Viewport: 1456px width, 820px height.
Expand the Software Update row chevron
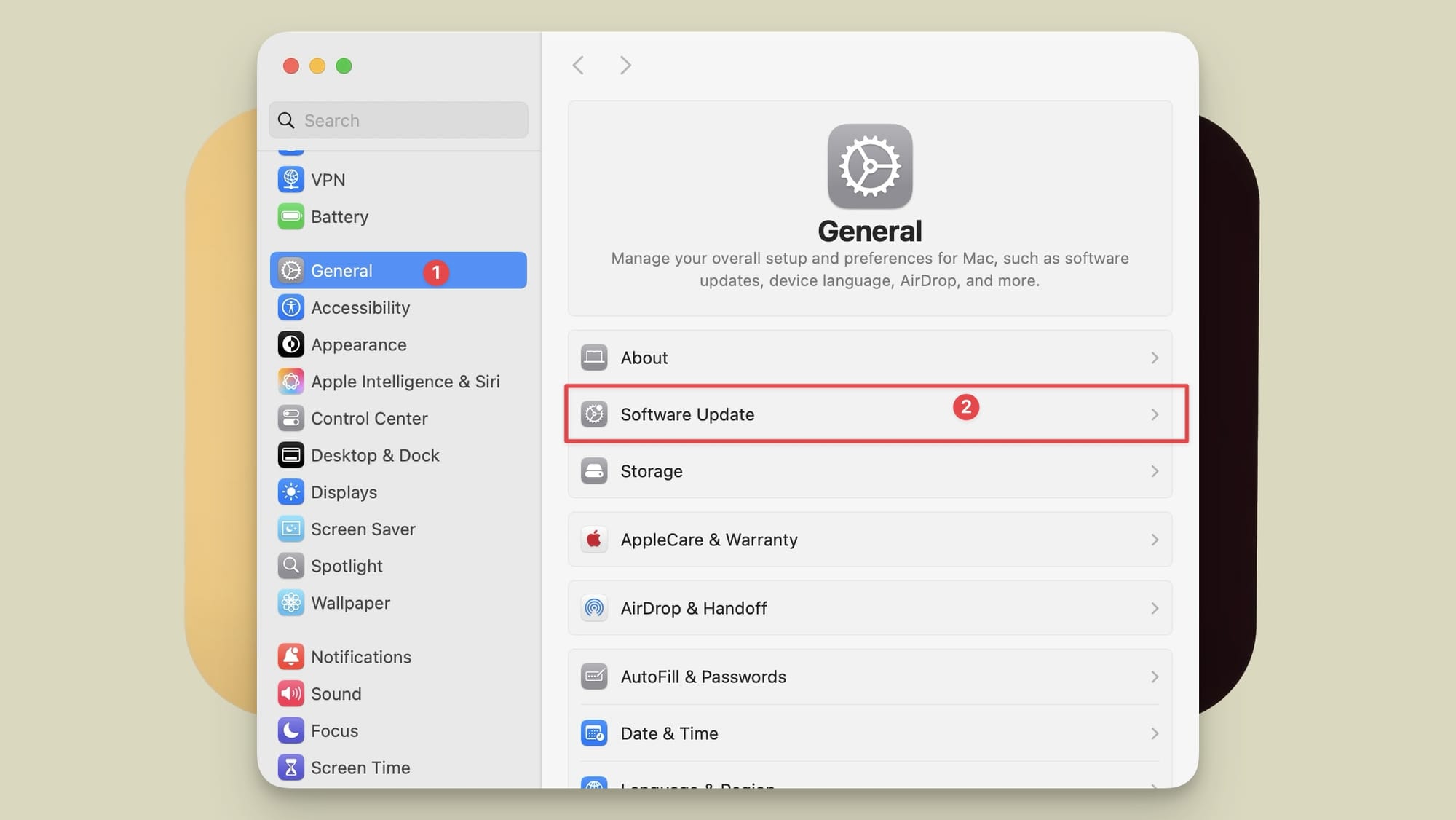pyautogui.click(x=1155, y=414)
